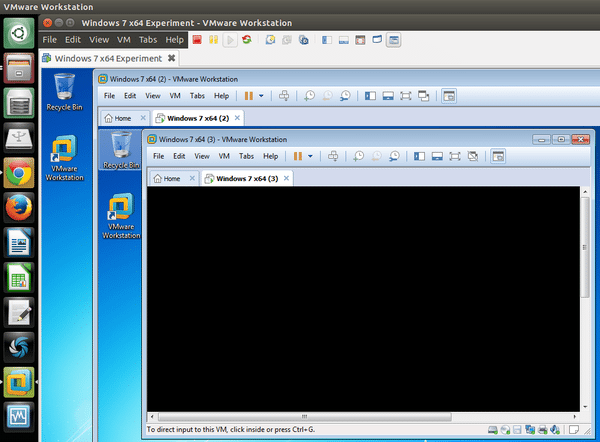The height and width of the screenshot is (442, 600).
Task: Toggle the sidebar library icon in outer toolbar
Action: (x=327, y=40)
